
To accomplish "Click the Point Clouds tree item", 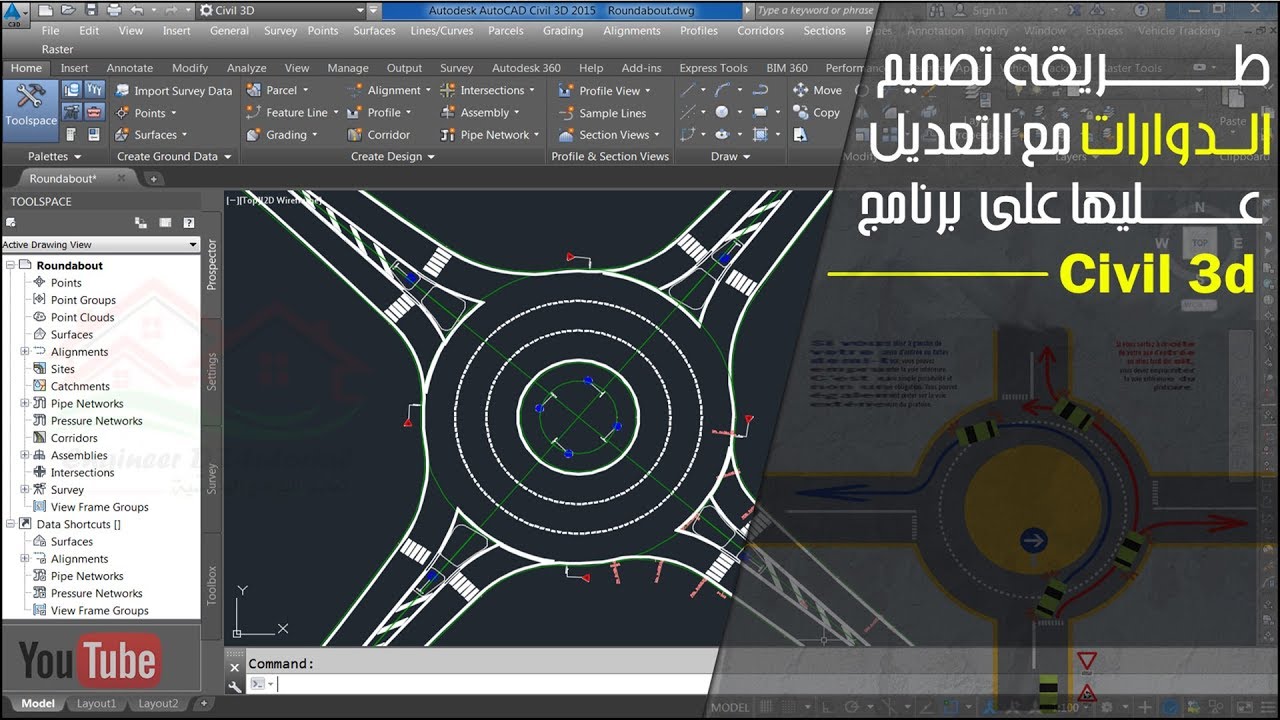I will coord(82,318).
